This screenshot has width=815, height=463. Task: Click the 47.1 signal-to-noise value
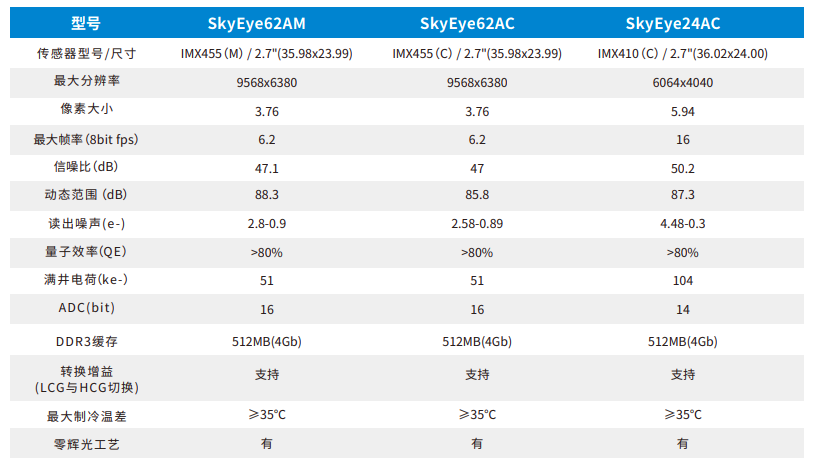tap(266, 167)
